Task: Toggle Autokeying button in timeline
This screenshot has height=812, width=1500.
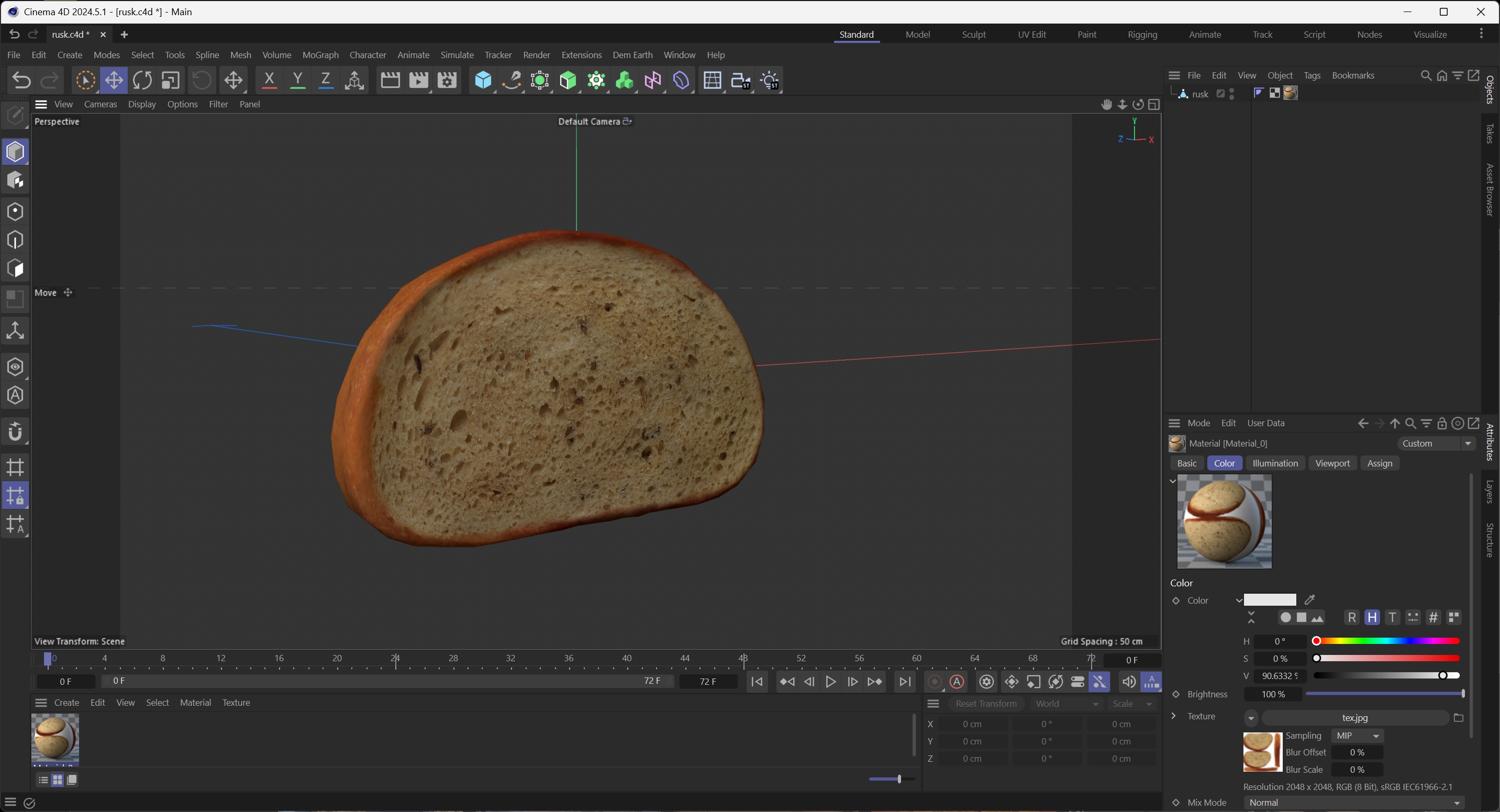Action: pos(957,682)
